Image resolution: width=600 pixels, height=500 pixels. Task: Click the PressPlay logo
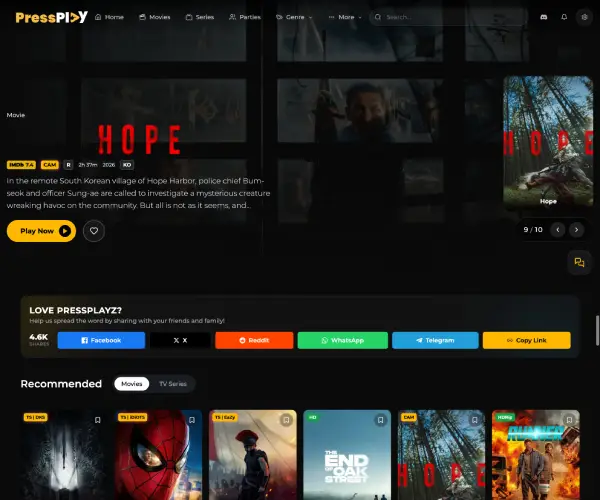point(52,17)
